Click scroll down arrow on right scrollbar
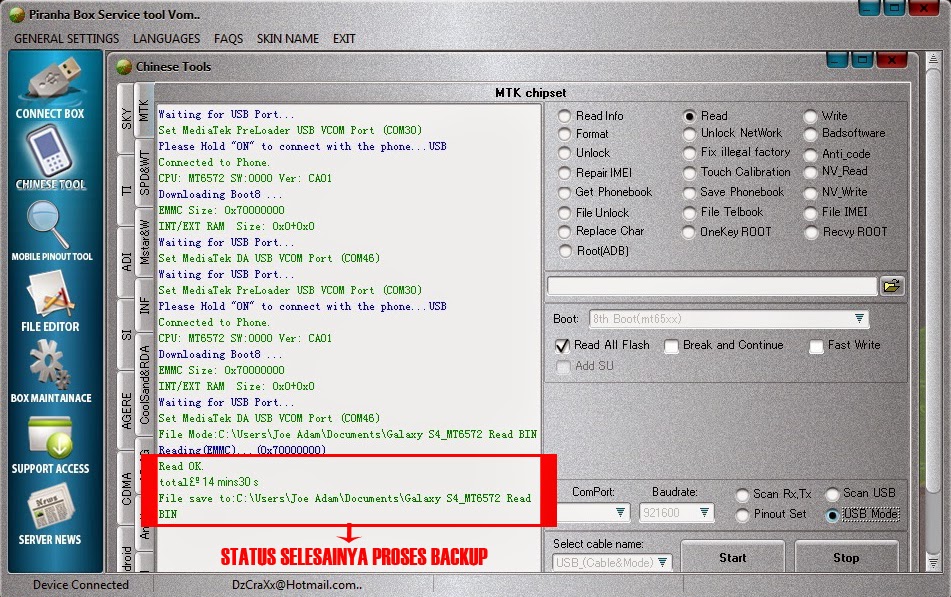 click(933, 563)
